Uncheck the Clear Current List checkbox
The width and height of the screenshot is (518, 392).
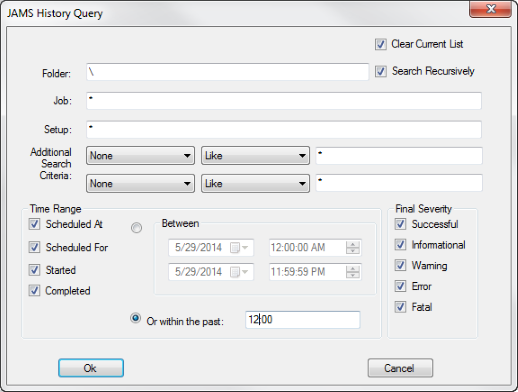[x=381, y=44]
